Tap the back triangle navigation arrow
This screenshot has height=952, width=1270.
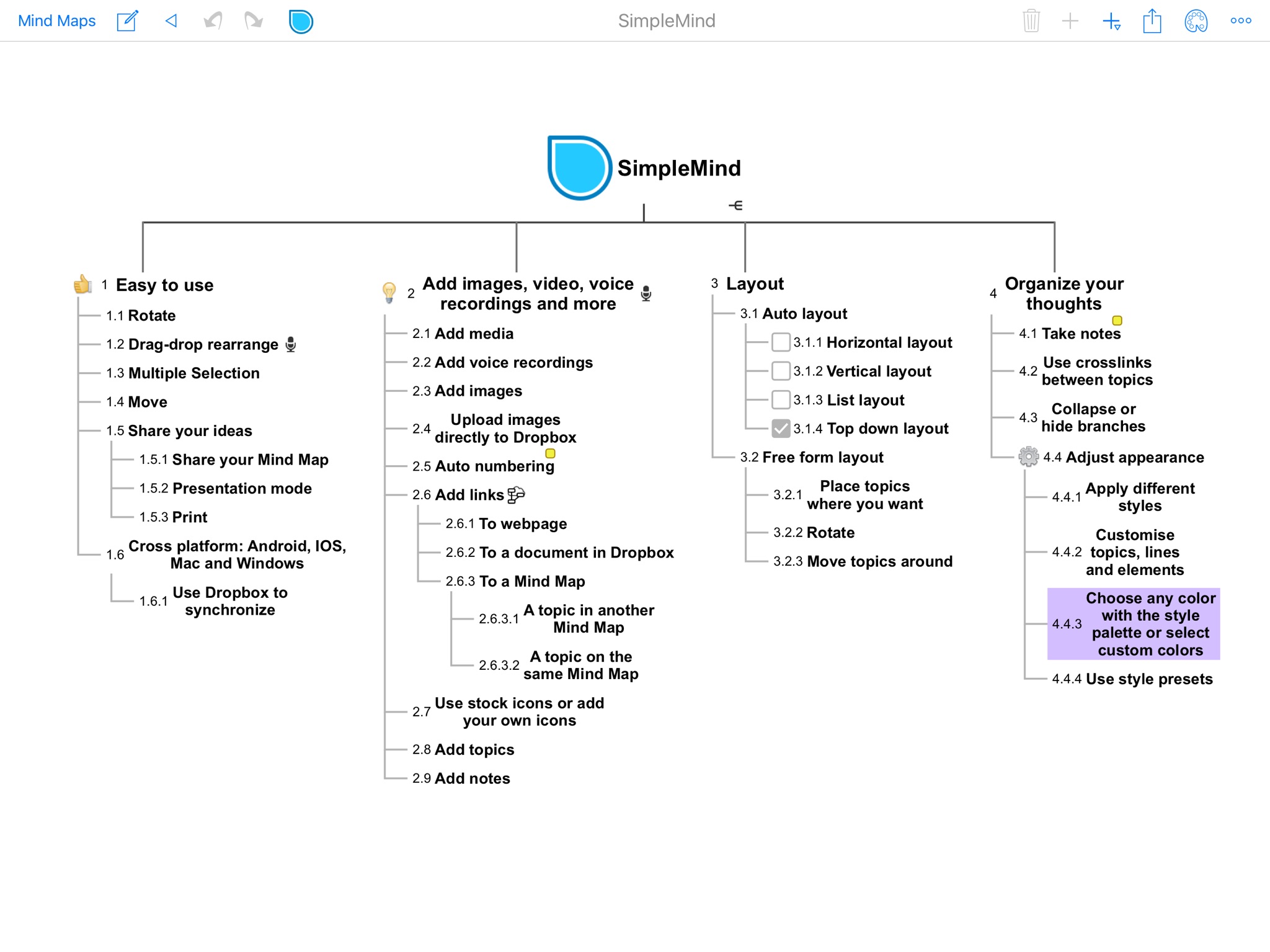point(171,21)
